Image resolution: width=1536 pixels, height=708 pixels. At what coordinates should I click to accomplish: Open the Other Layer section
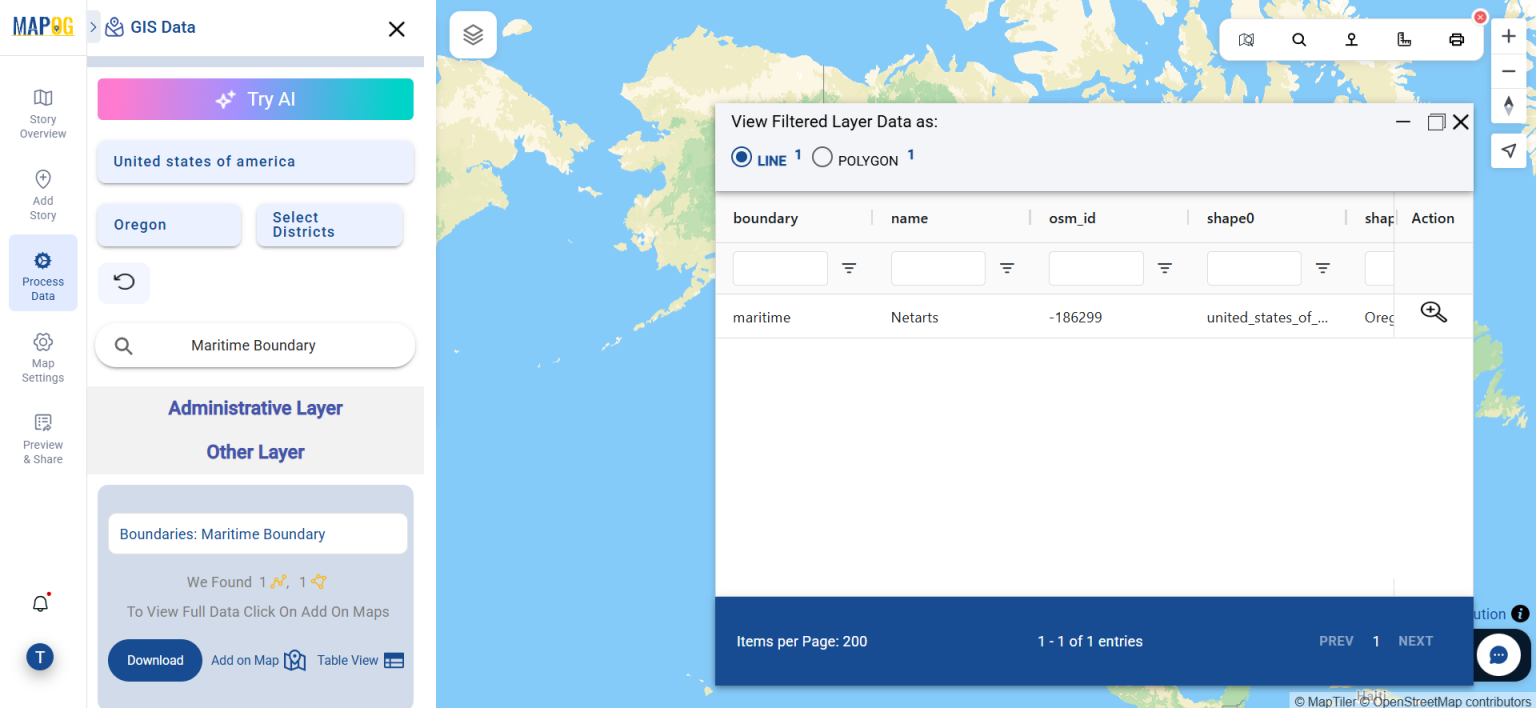(255, 452)
